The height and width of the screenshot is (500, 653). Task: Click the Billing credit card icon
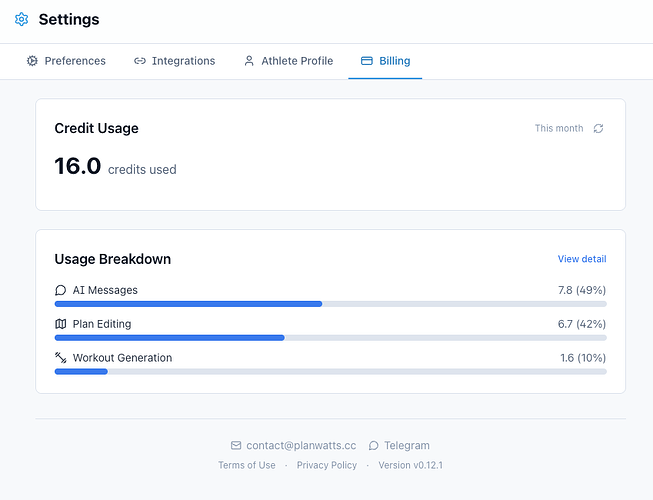[x=366, y=61]
